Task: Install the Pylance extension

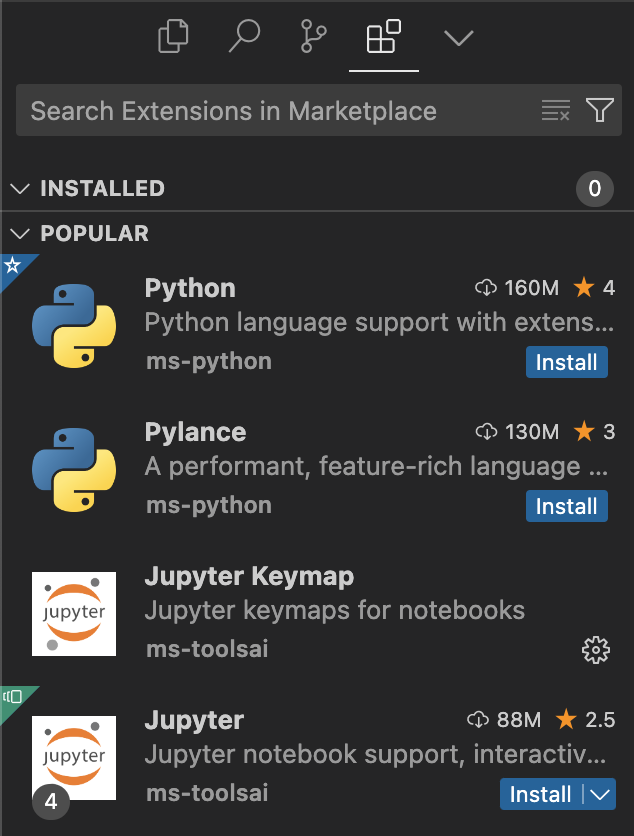Action: (x=566, y=506)
